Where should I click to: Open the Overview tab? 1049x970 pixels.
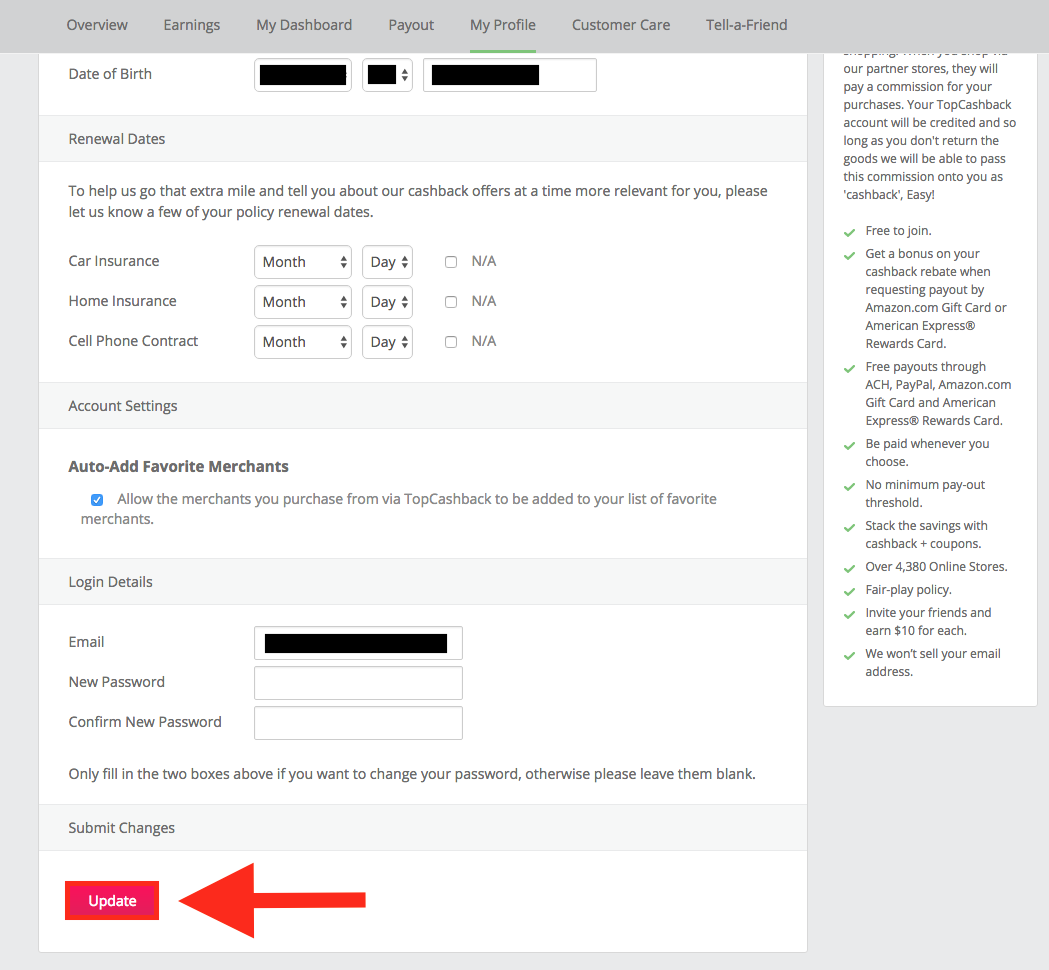97,25
